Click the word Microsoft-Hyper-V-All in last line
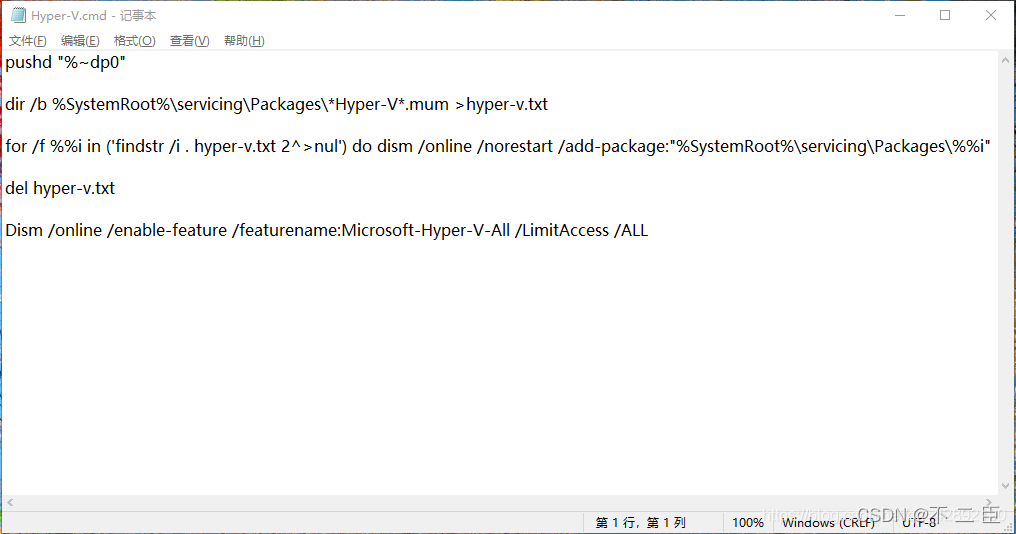This screenshot has height=534, width=1016. (426, 231)
